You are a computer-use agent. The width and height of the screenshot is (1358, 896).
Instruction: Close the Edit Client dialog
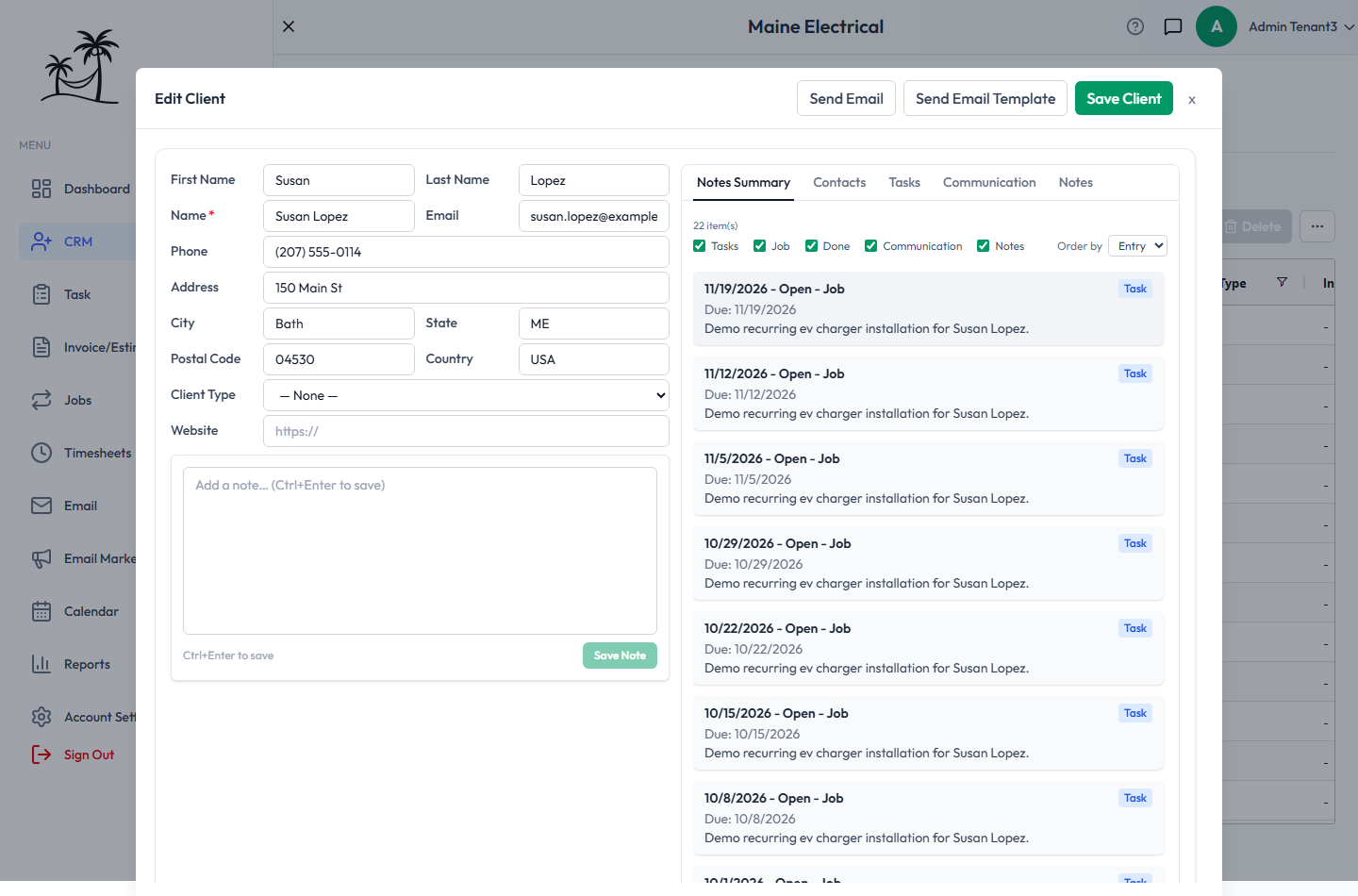(1192, 99)
